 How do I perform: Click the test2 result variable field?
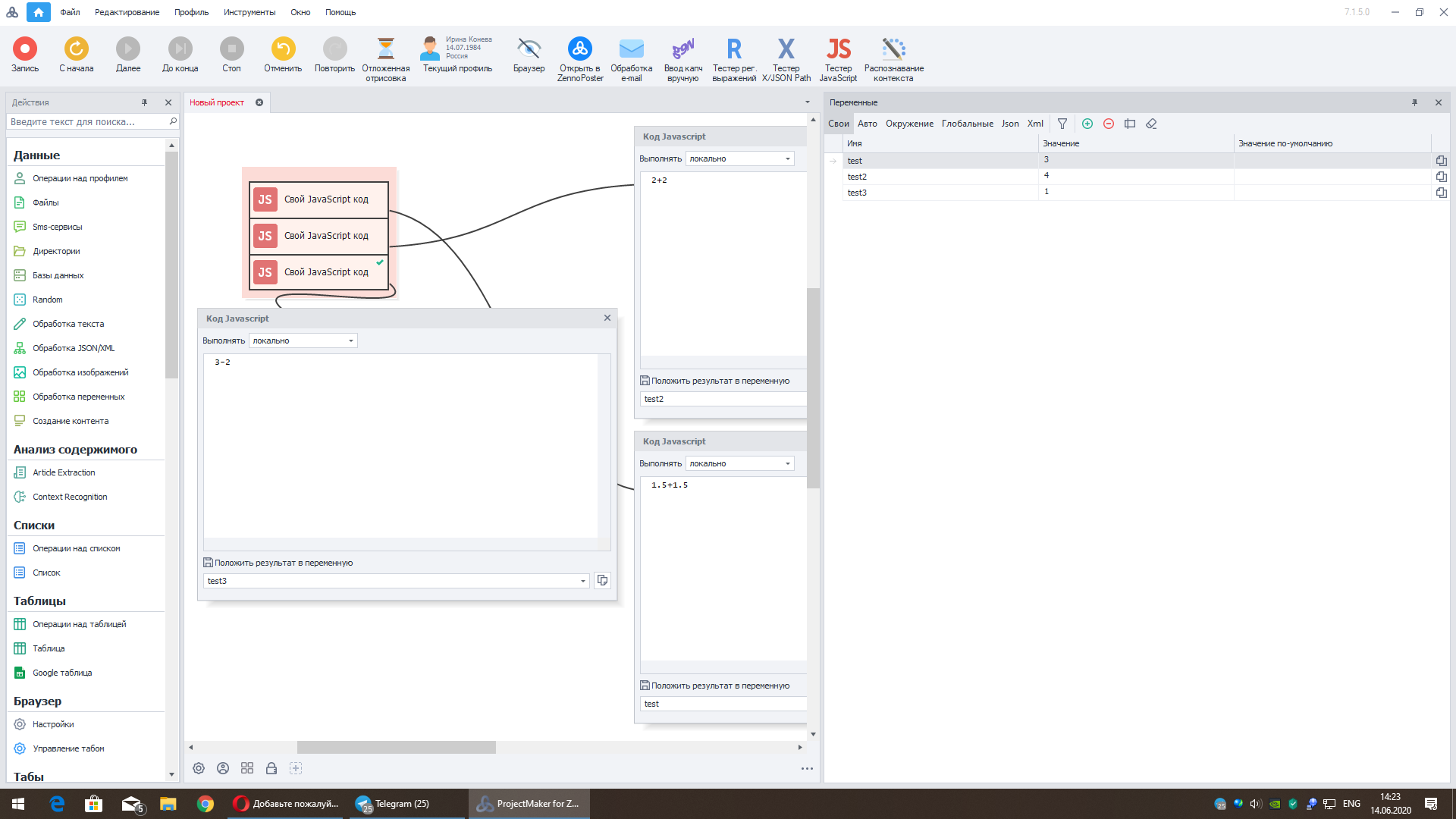click(723, 399)
